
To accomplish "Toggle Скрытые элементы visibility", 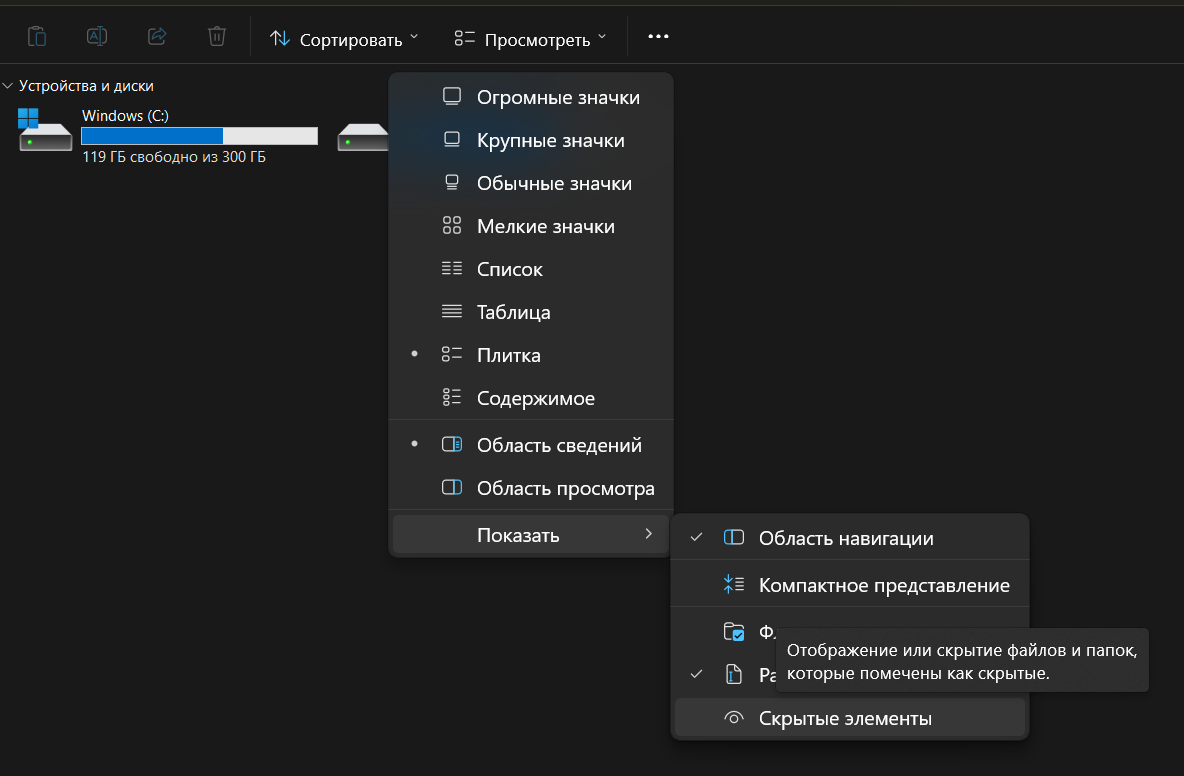I will [x=844, y=718].
